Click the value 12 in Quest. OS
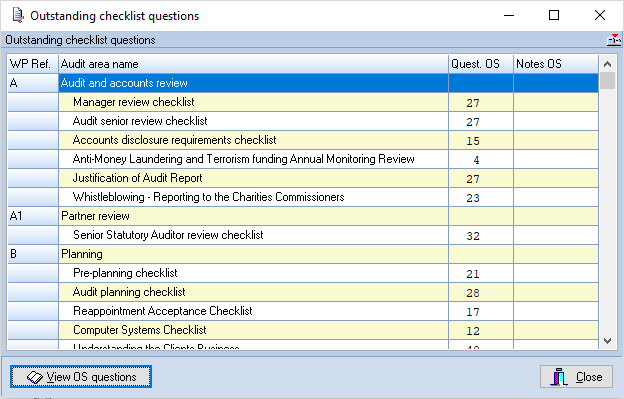This screenshot has width=624, height=399. click(x=473, y=331)
